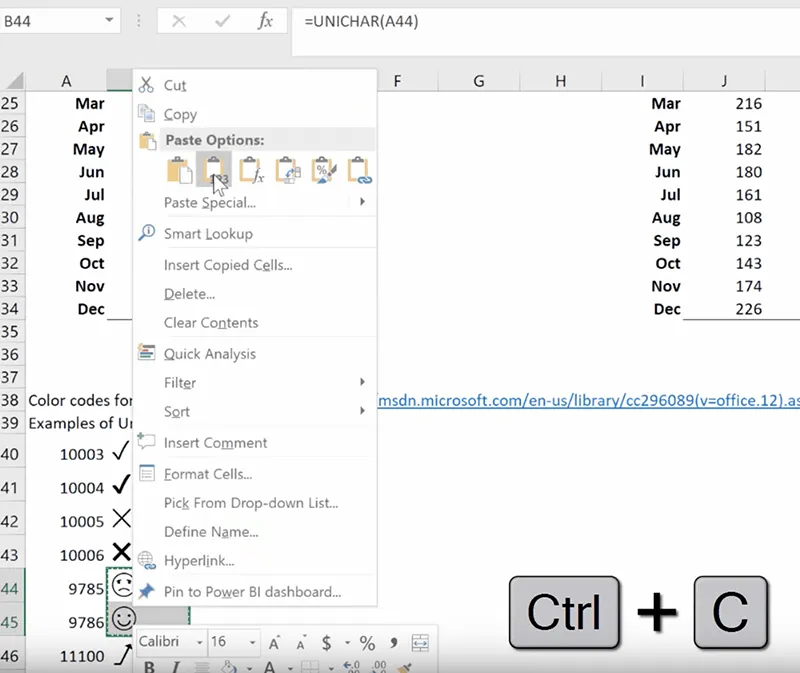Increase font size in the mini toolbar
Screen dimensions: 800x673
pos(275,643)
